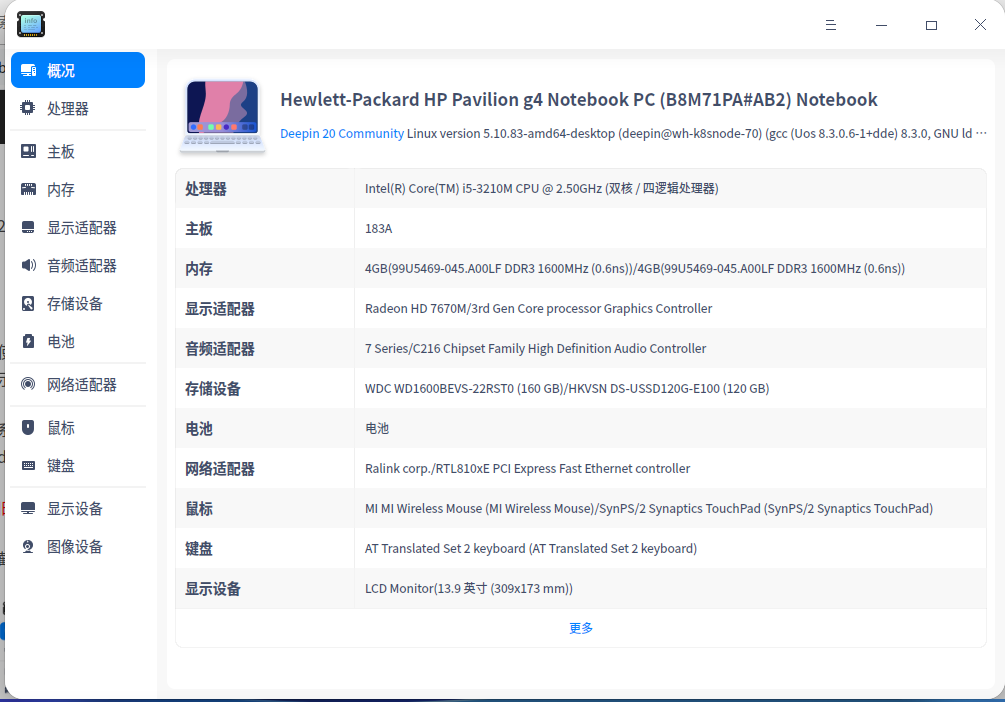Click the laptop thumbnail image
The width and height of the screenshot is (1005, 702).
[222, 113]
